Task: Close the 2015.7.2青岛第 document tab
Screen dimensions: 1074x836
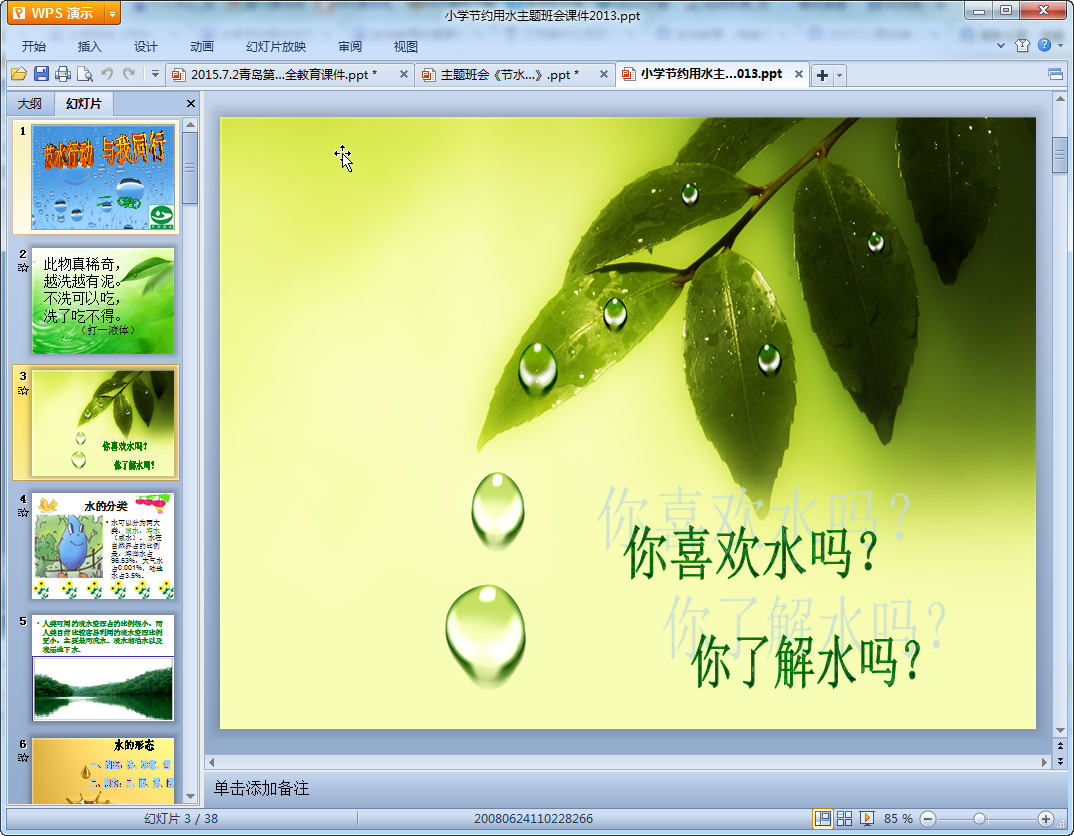Action: coord(404,75)
